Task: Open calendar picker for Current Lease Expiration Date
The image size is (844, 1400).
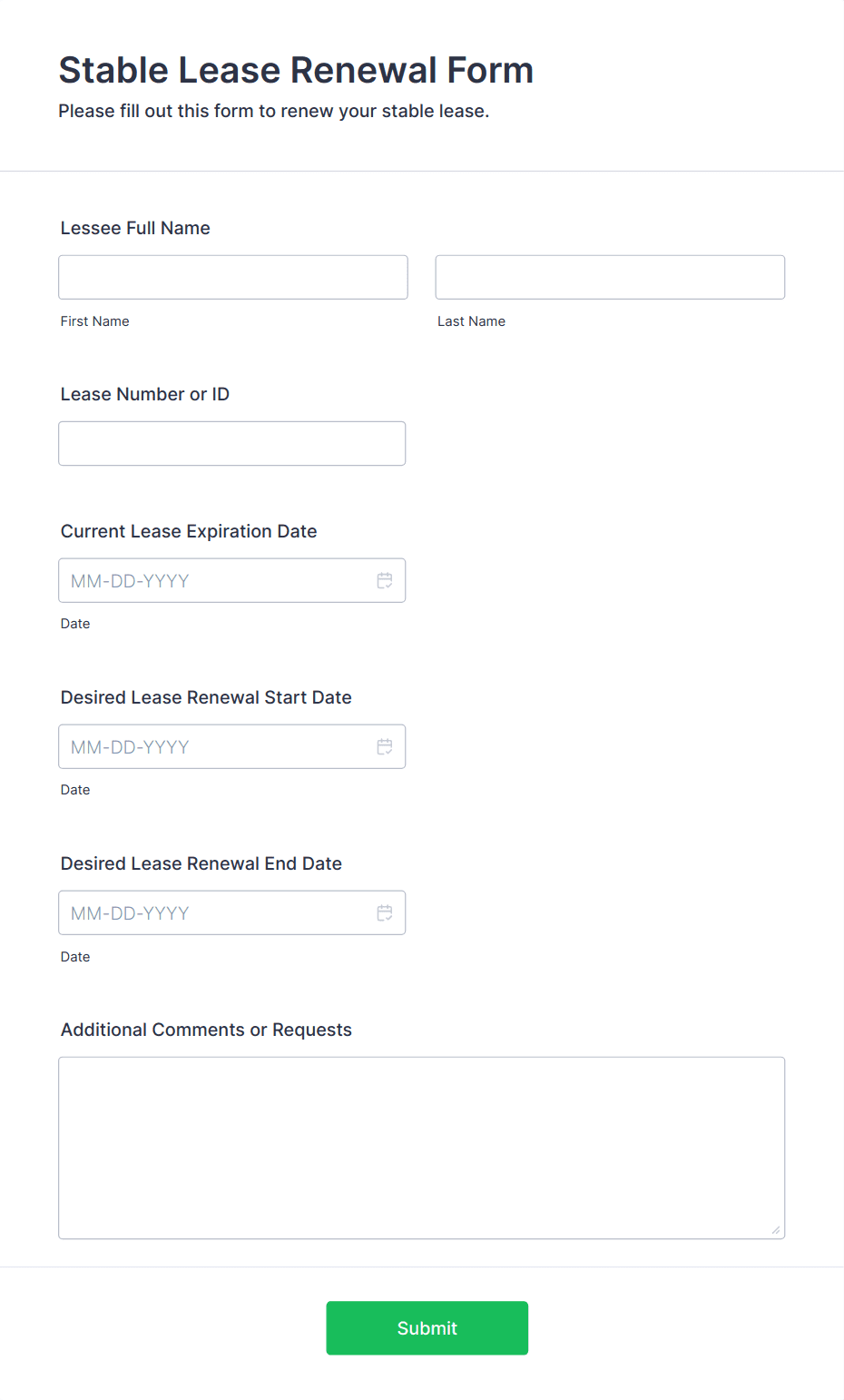Action: pos(385,580)
